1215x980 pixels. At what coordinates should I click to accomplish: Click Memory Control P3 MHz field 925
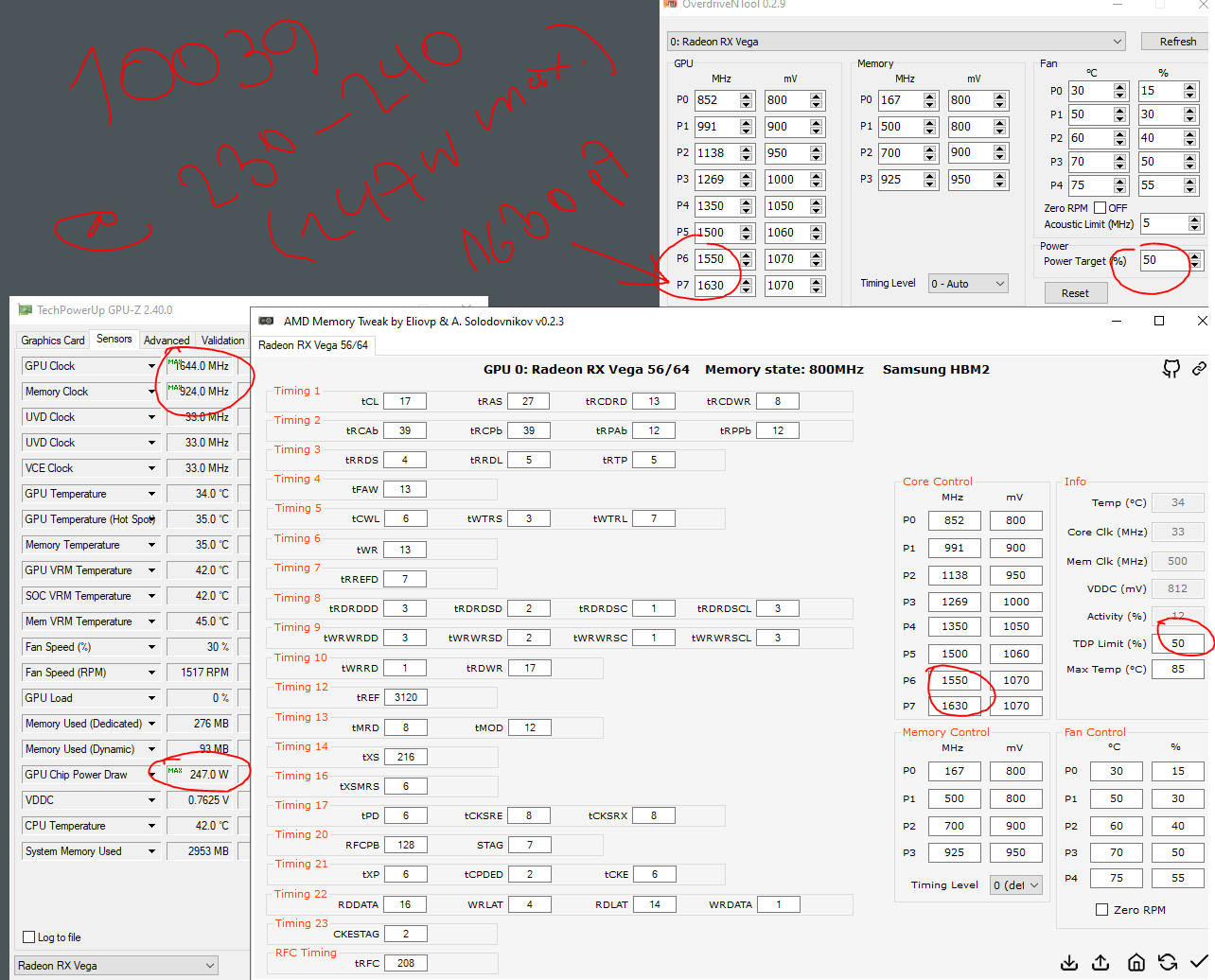(955, 852)
